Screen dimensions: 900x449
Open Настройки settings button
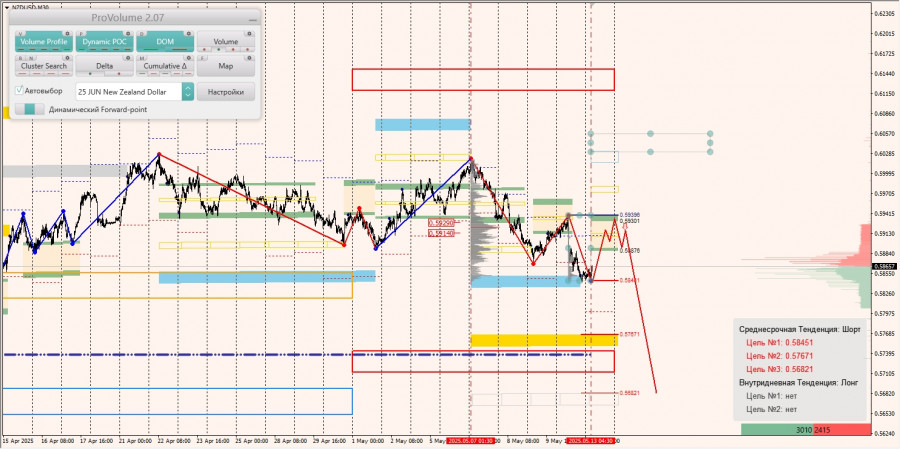point(226,92)
